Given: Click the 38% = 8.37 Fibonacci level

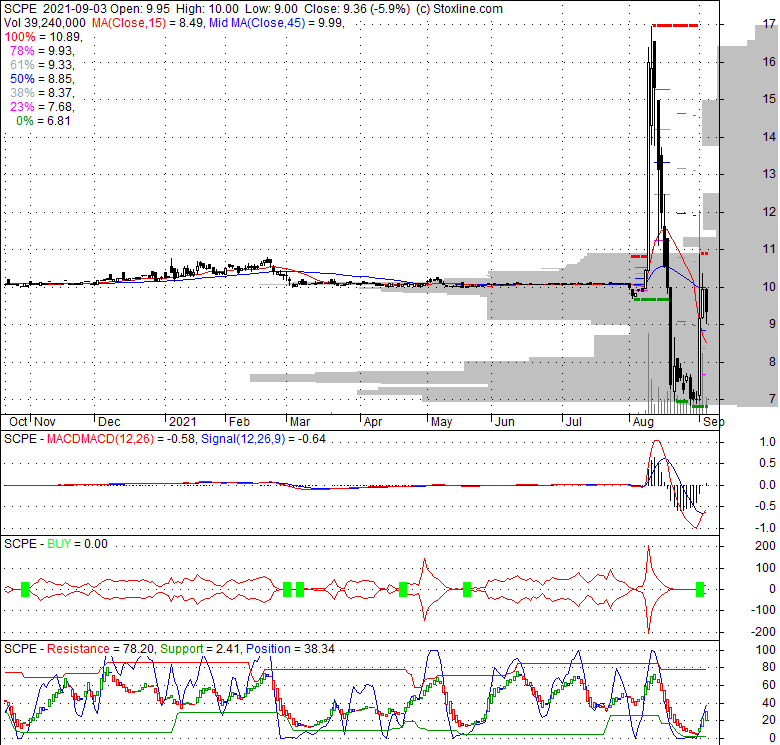Looking at the screenshot, I should coord(42,93).
